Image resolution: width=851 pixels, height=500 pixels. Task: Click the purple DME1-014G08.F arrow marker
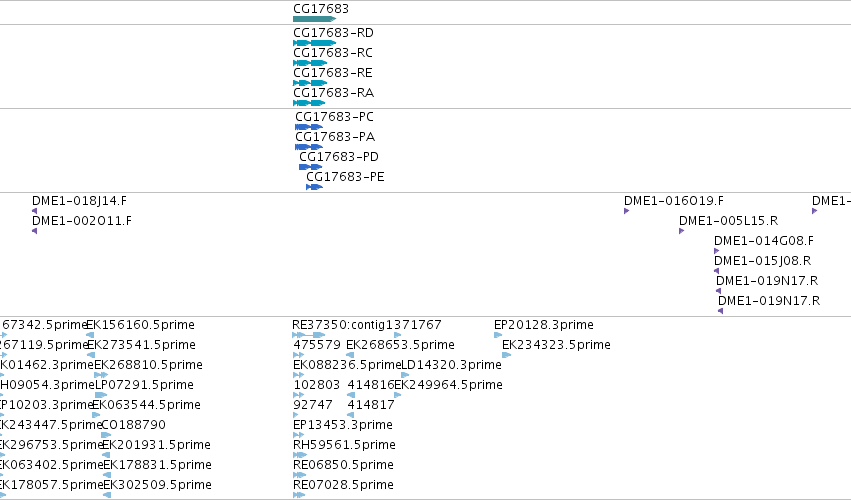(716, 251)
